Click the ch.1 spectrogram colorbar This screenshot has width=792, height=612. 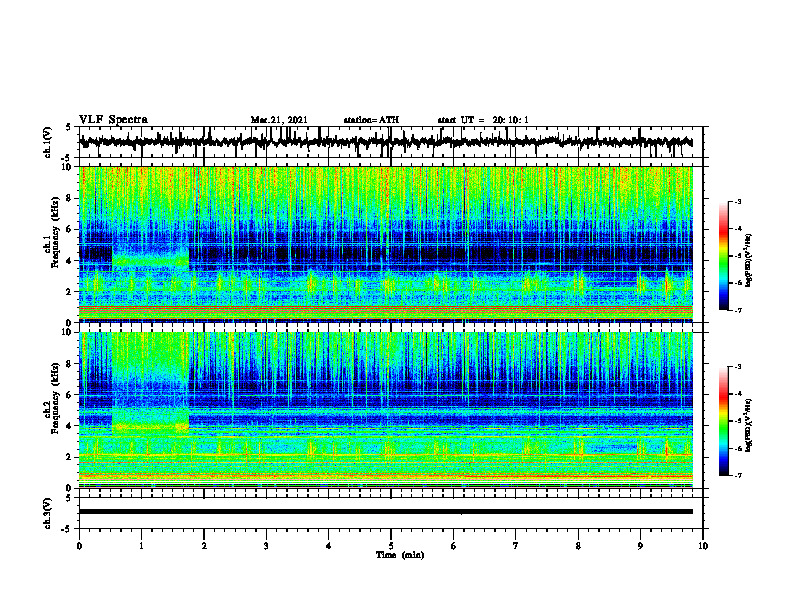click(x=723, y=256)
